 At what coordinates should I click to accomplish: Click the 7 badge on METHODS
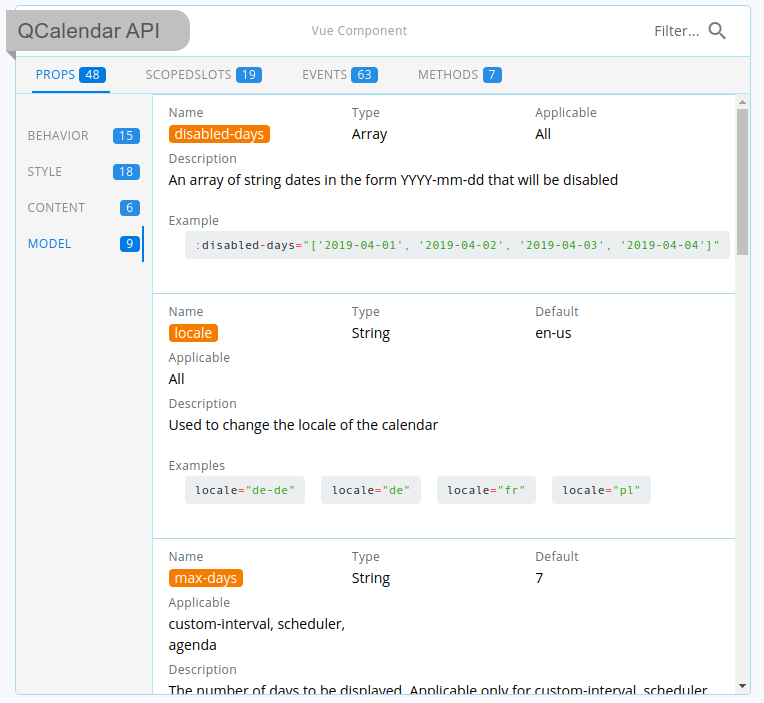[492, 75]
